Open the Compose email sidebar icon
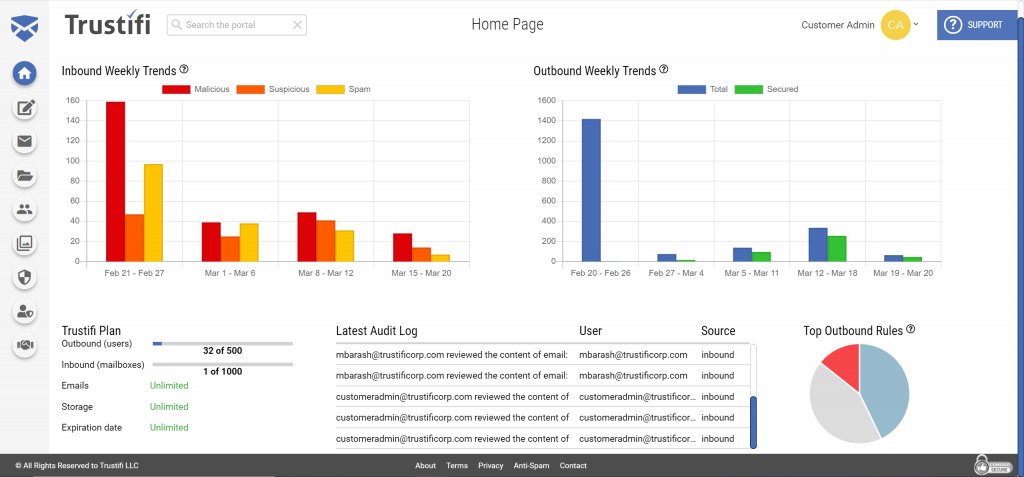Viewport: 1024px width, 477px height. 25,108
